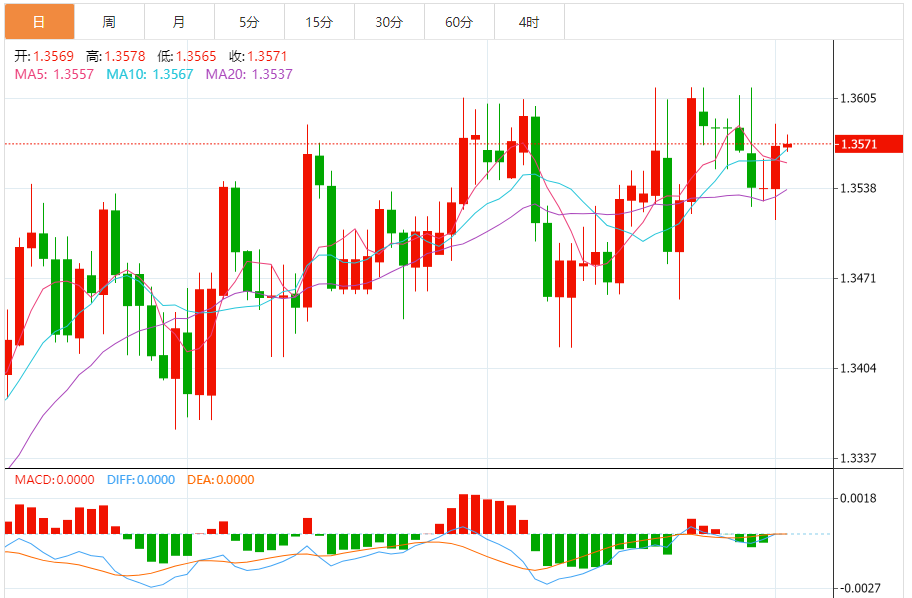Click the MACD:0.0000 label
Image resolution: width=912 pixels, height=598 pixels.
point(55,480)
